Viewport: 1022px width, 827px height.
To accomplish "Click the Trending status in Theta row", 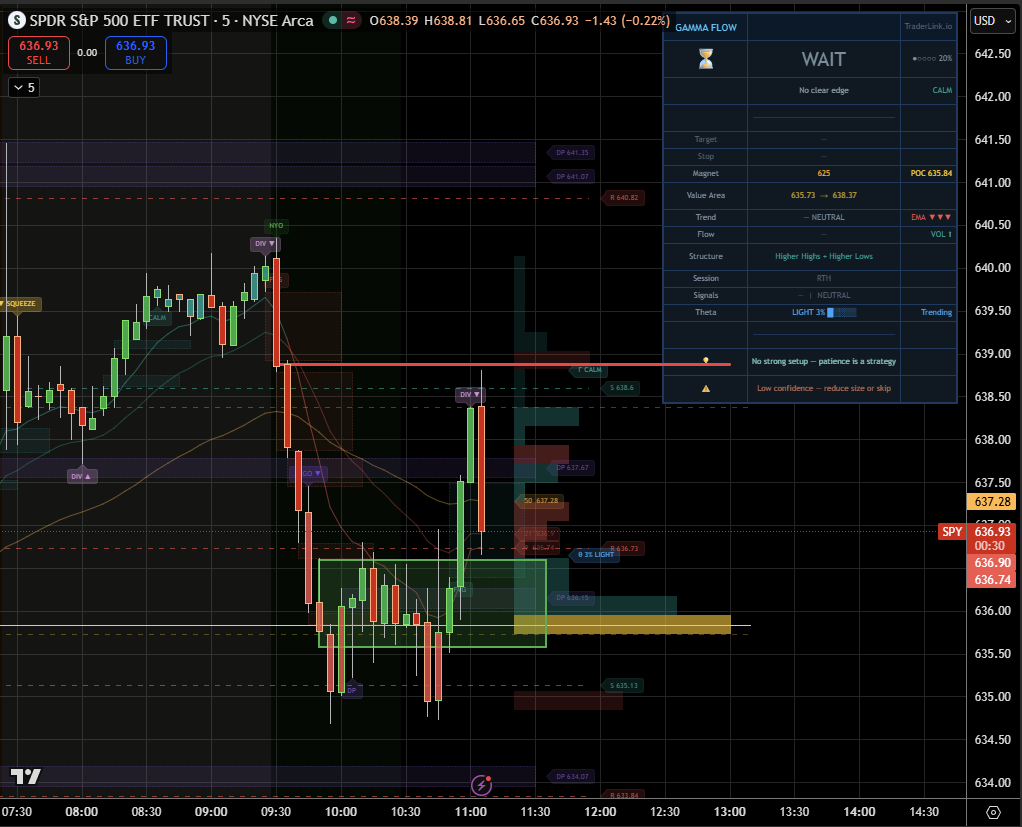I will (936, 312).
